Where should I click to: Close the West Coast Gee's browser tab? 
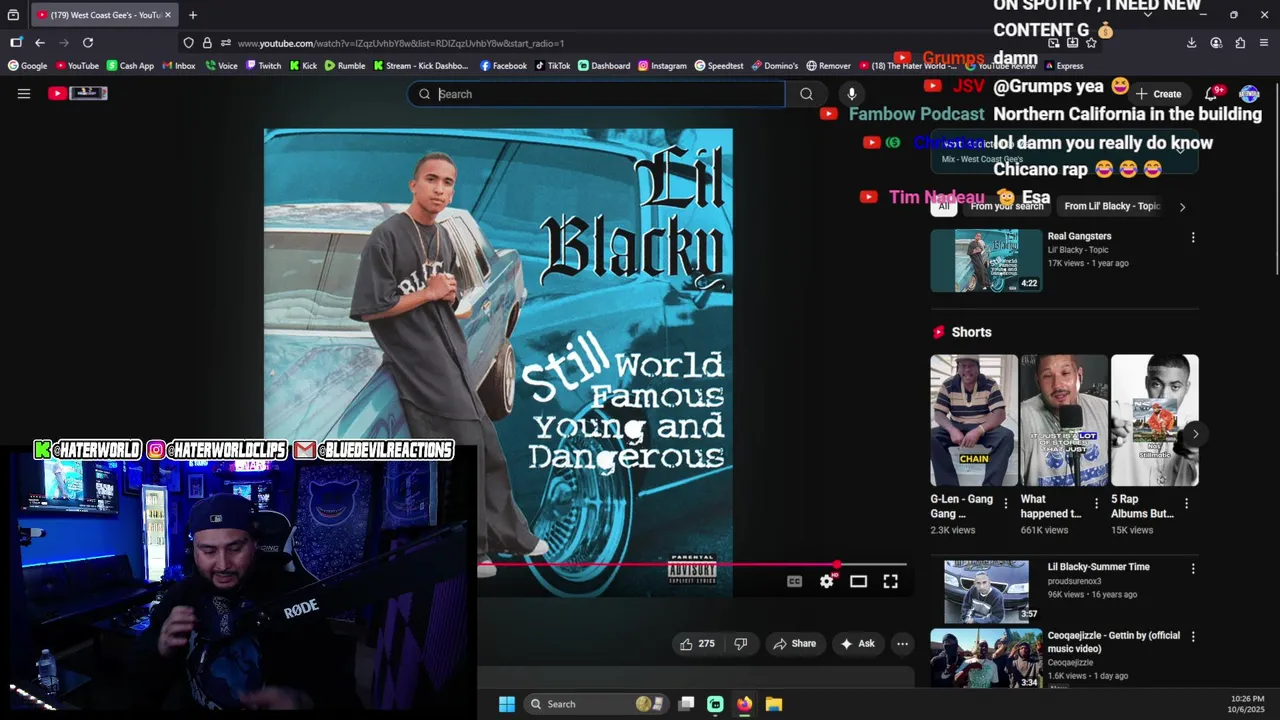(168, 15)
